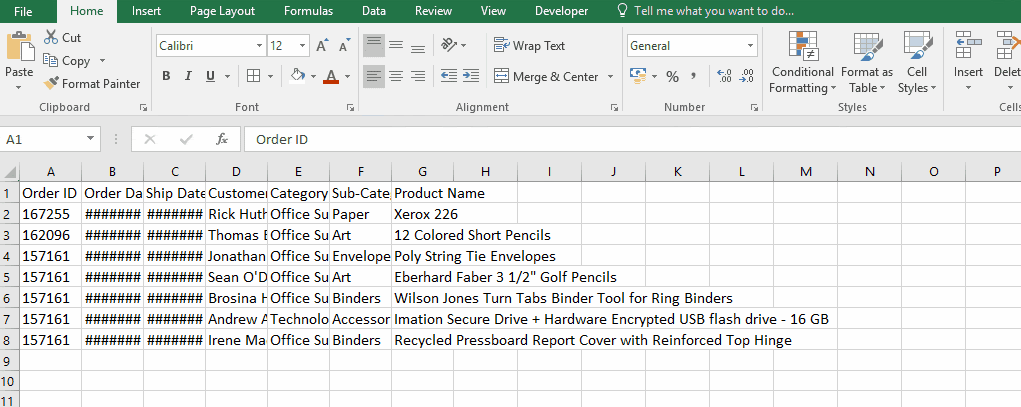This screenshot has height=407, width=1021.
Task: Decrease decimal places
Action: (748, 76)
